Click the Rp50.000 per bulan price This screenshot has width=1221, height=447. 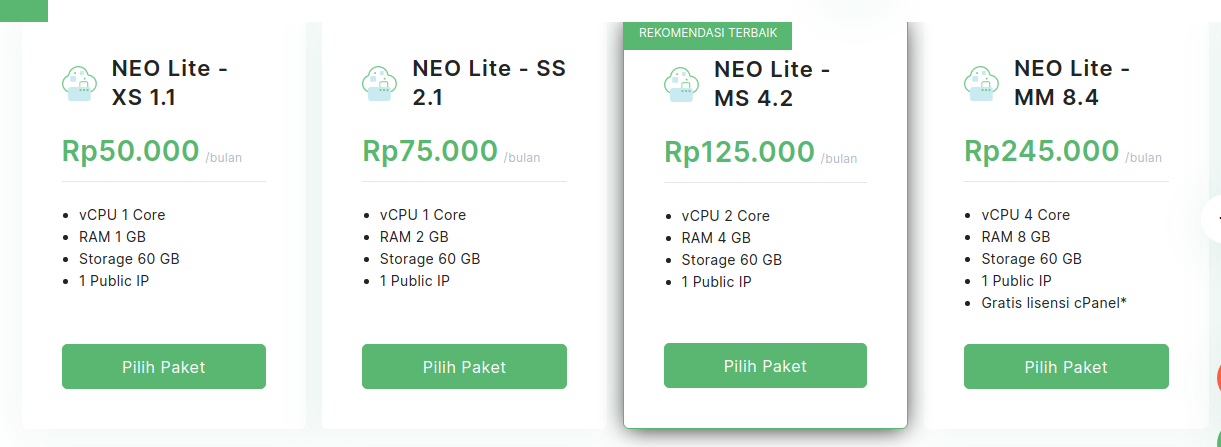[131, 151]
